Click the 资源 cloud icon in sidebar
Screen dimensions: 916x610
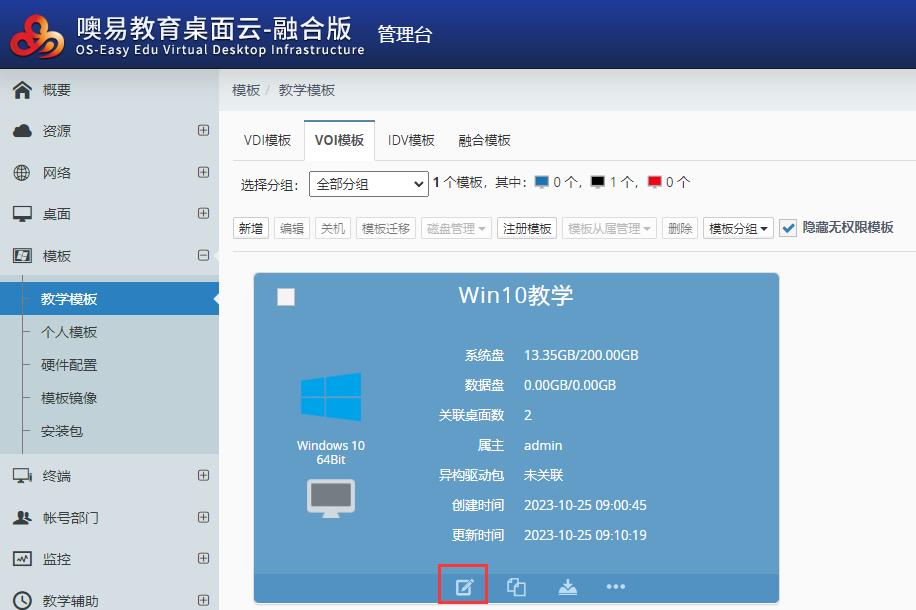22,131
